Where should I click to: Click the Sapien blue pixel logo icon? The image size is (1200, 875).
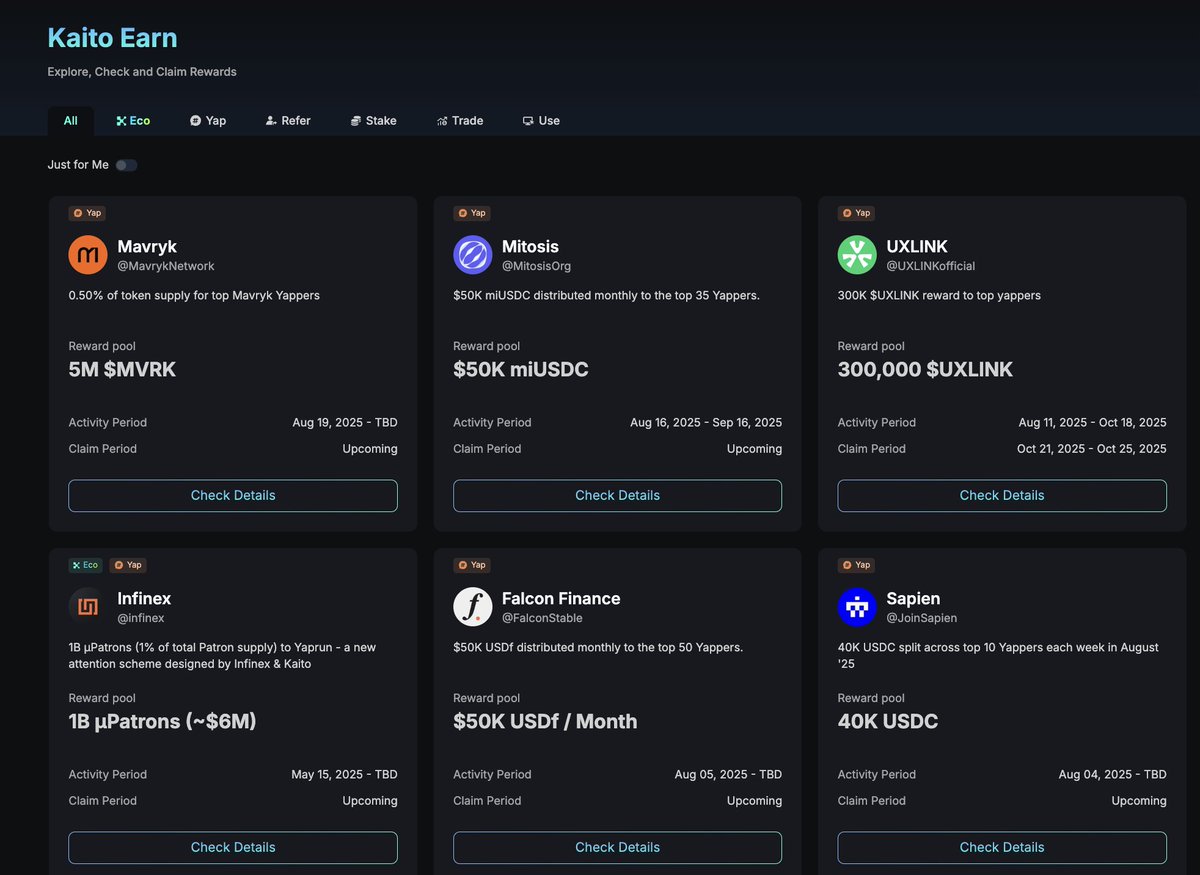[857, 607]
